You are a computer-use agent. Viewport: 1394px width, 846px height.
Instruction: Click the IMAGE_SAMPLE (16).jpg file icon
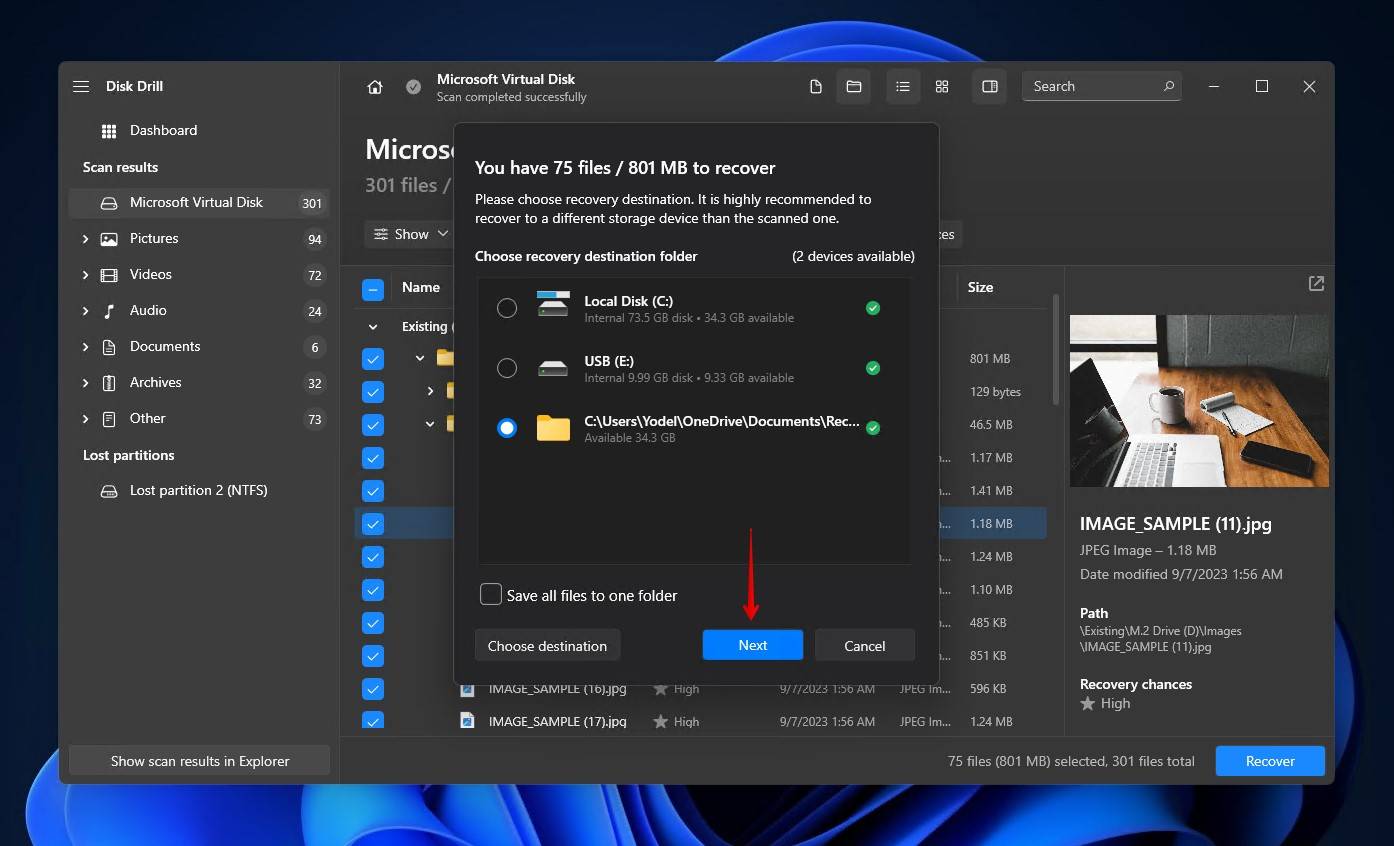point(467,689)
